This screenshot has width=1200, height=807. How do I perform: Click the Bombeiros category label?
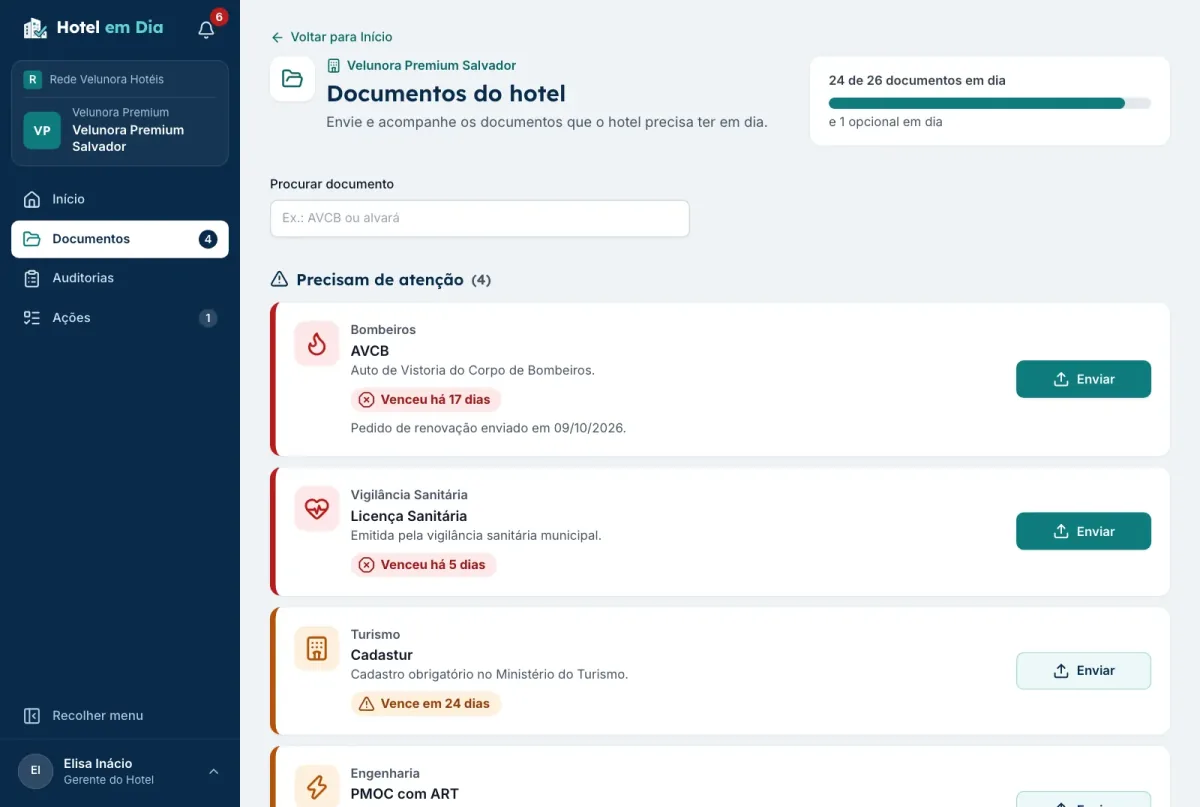point(383,330)
